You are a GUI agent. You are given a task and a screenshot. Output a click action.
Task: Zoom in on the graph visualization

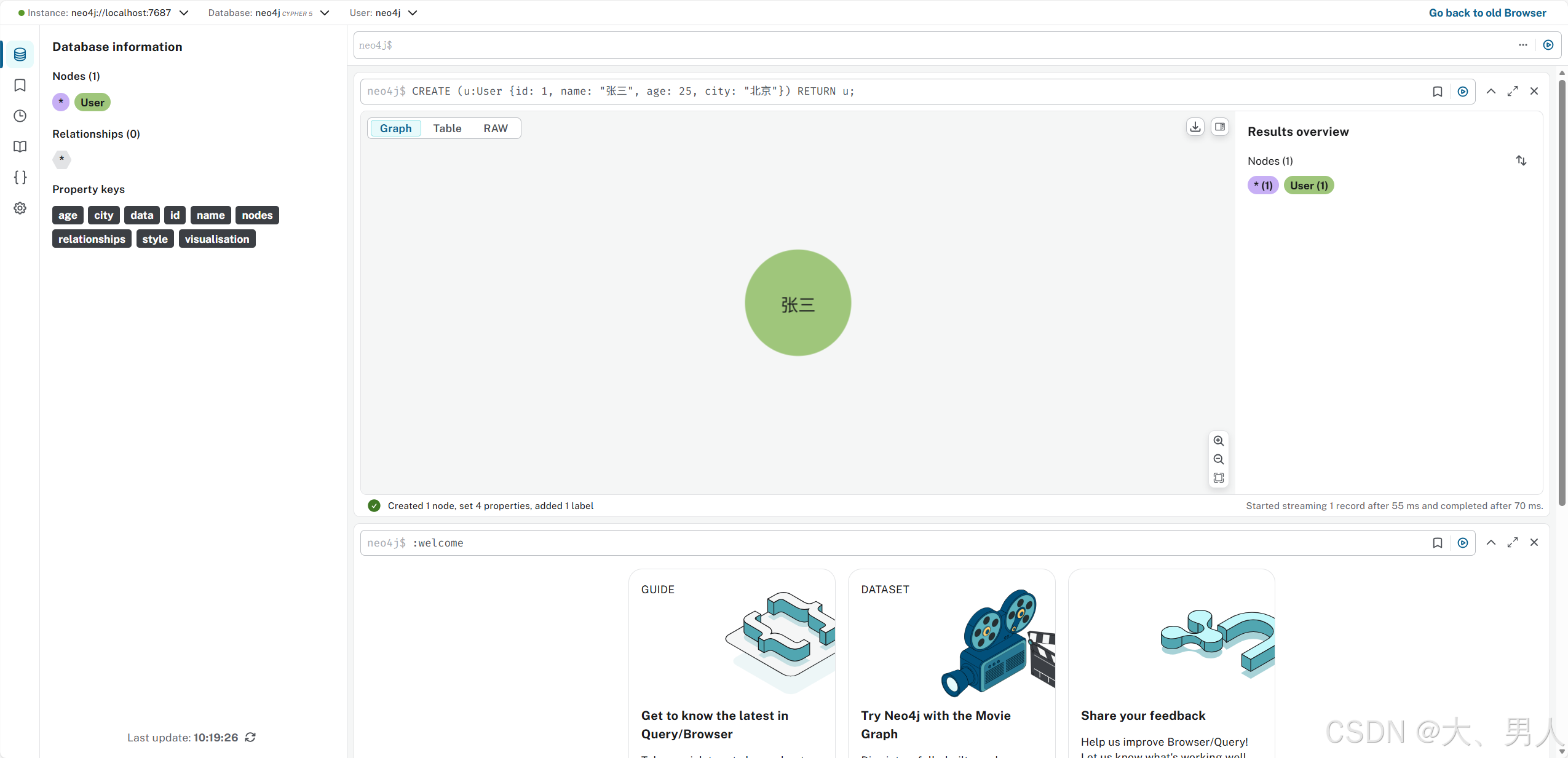click(x=1218, y=441)
